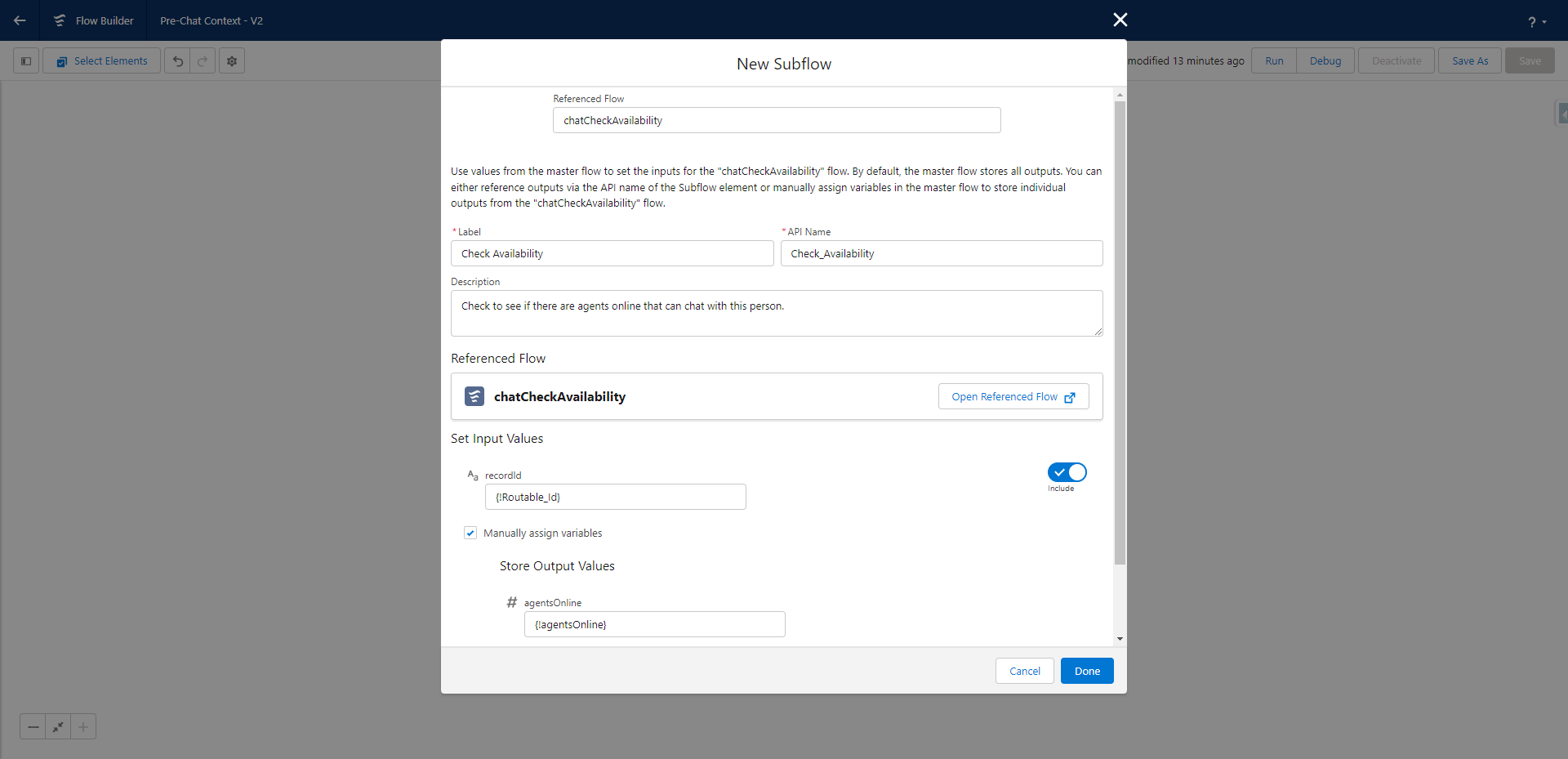The image size is (1568, 759).
Task: Edit the Label field Check Availability
Action: [x=612, y=253]
